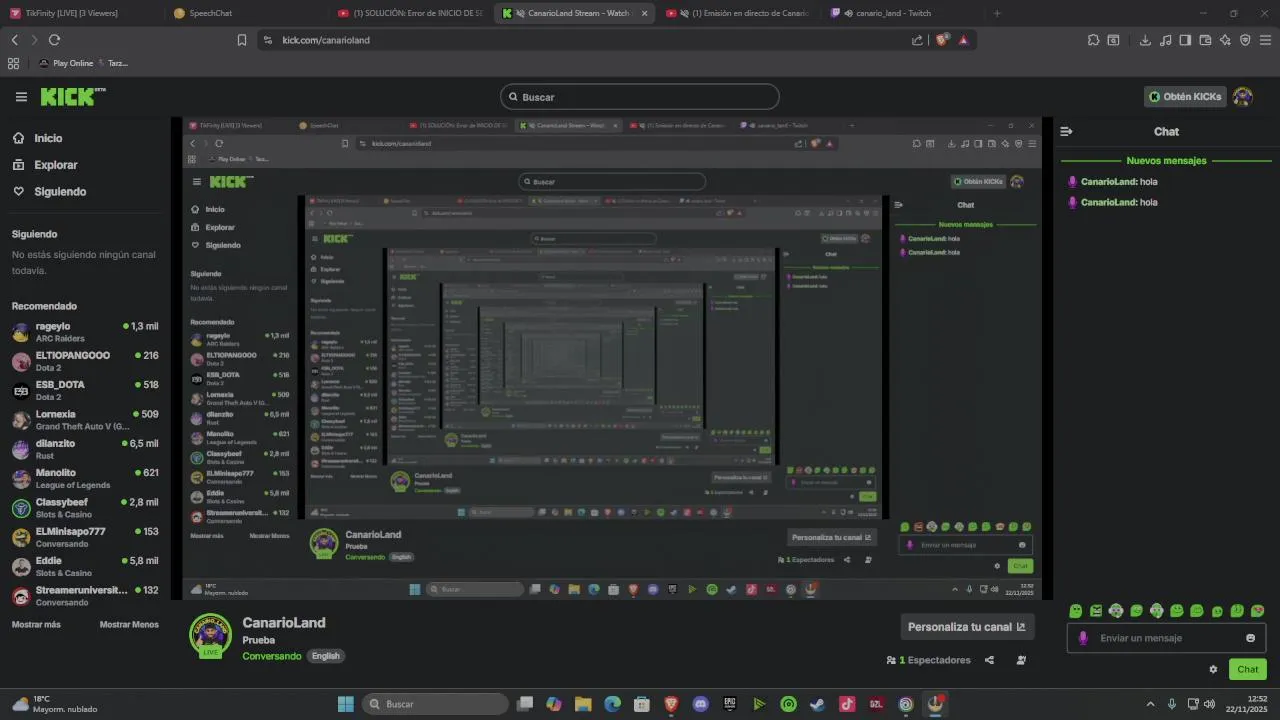Click the purple microphone icon in chat input
1280x720 pixels.
[x=1083, y=638]
